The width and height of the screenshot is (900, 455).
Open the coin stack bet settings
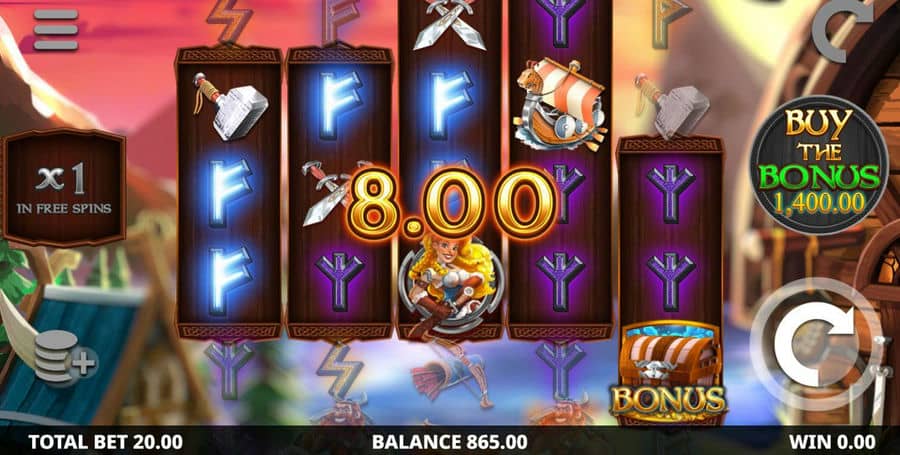(65, 356)
